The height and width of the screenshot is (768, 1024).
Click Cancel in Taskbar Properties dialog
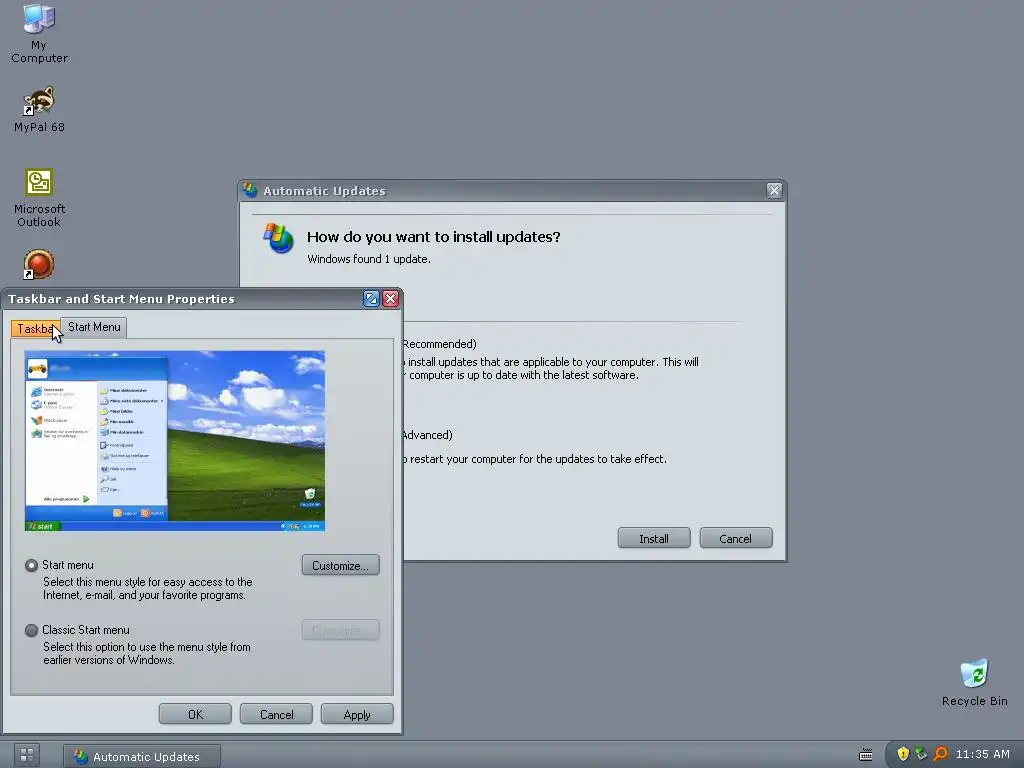[x=276, y=714]
